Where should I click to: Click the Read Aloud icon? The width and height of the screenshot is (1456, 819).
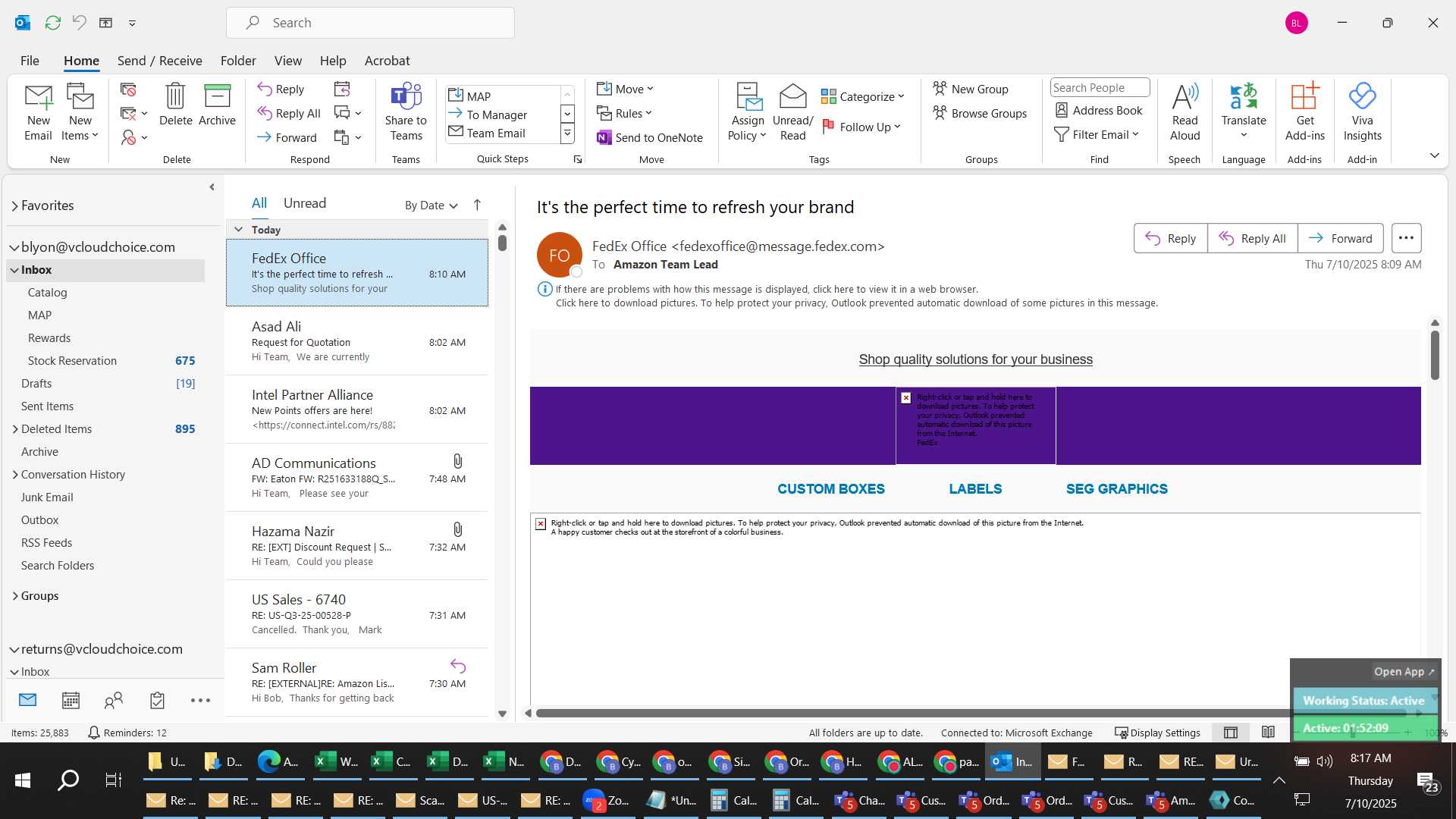pos(1185,111)
